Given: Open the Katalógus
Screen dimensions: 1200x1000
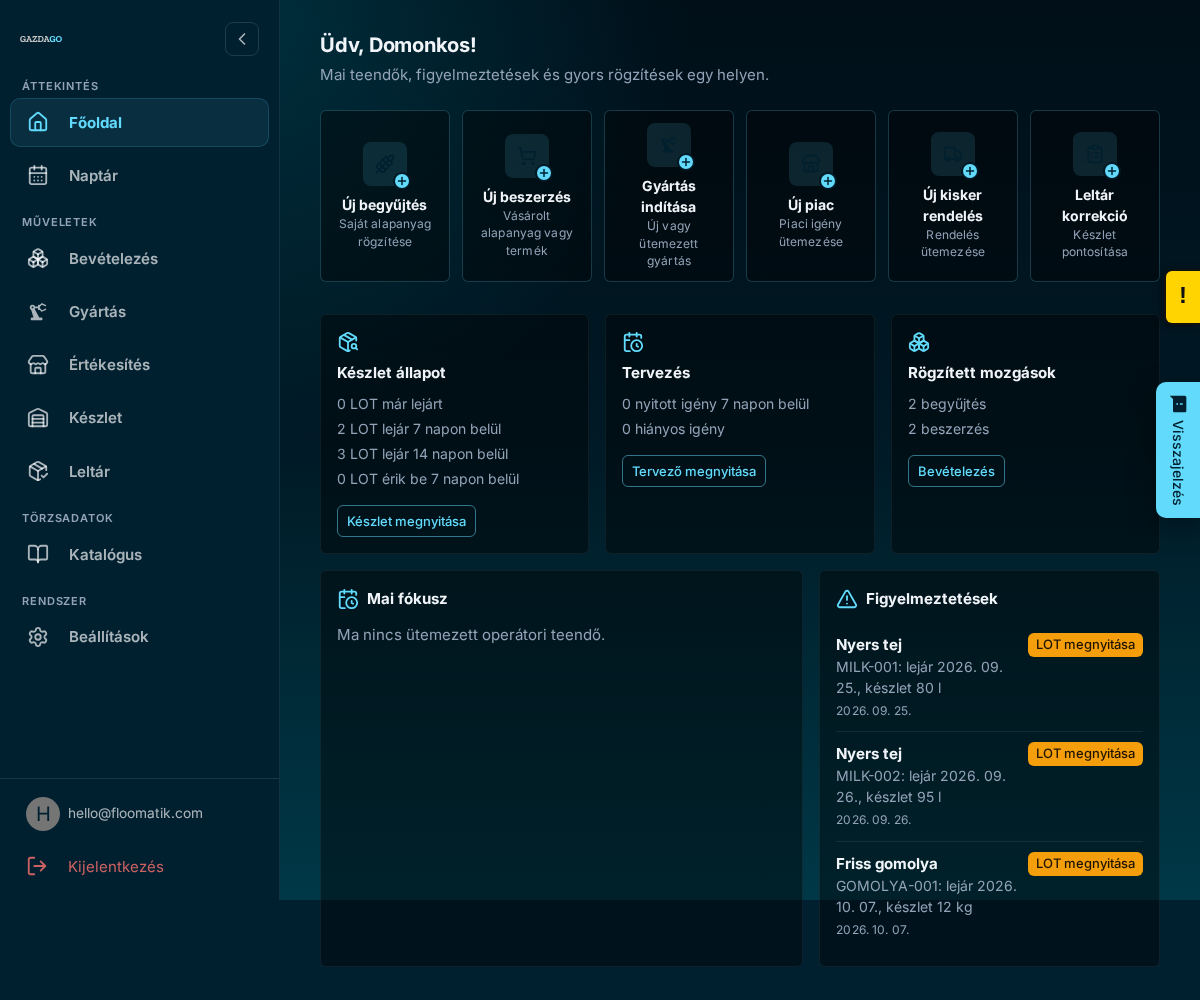Looking at the screenshot, I should (x=139, y=554).
